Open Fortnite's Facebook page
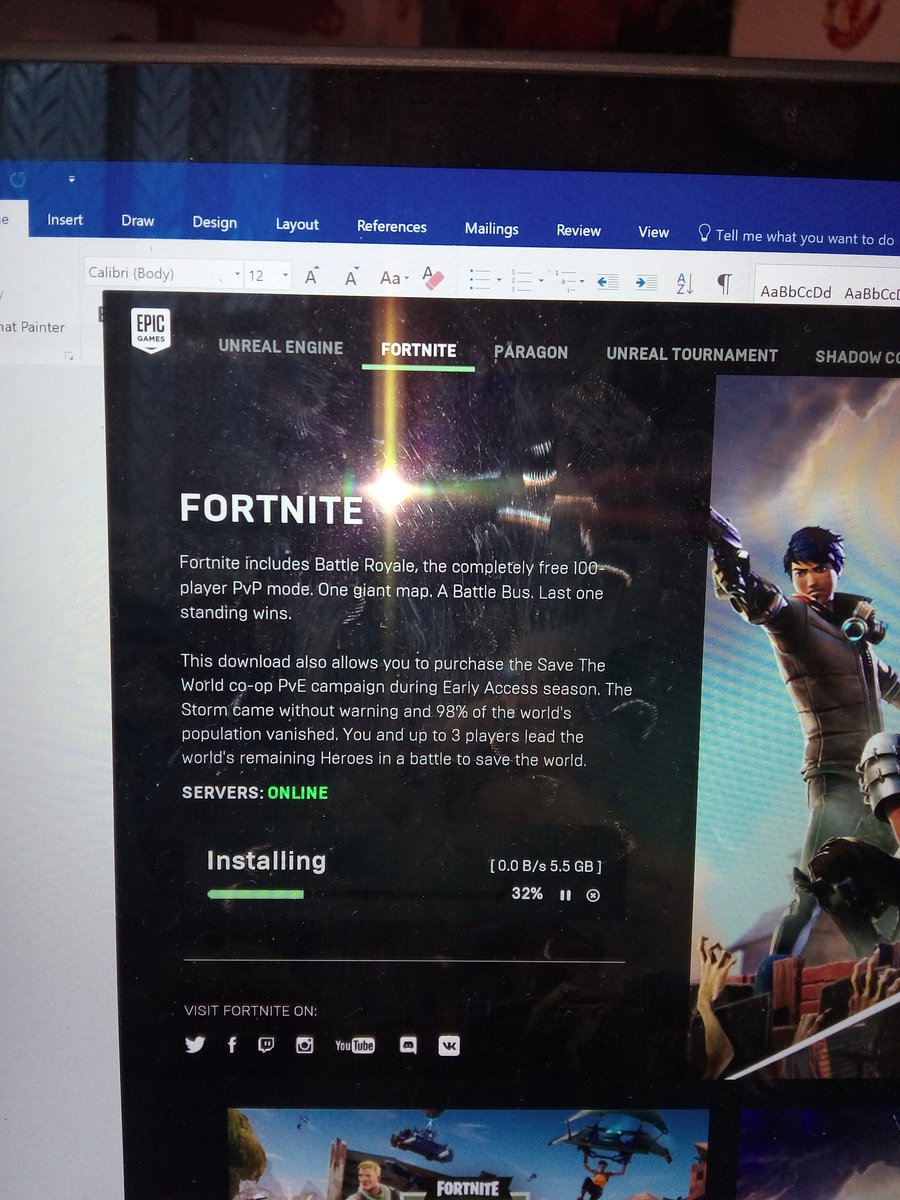The width and height of the screenshot is (900, 1200). [x=232, y=1045]
